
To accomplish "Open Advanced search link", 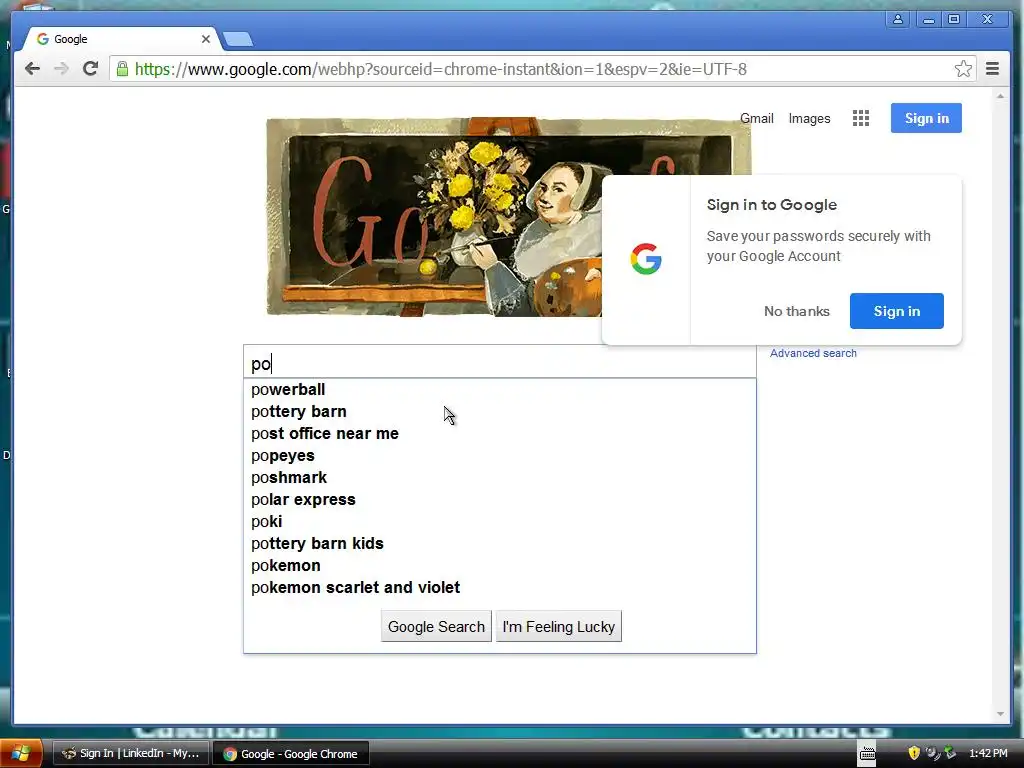I will pyautogui.click(x=813, y=353).
